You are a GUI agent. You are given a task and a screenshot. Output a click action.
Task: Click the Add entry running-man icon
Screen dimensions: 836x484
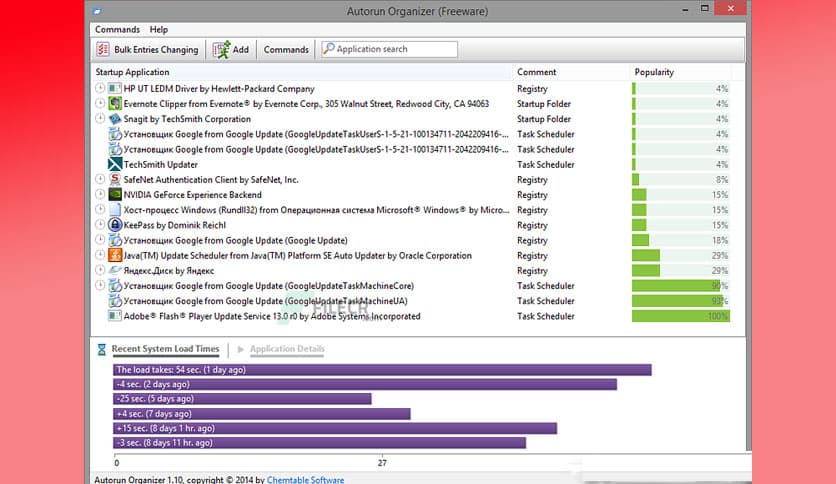point(221,50)
